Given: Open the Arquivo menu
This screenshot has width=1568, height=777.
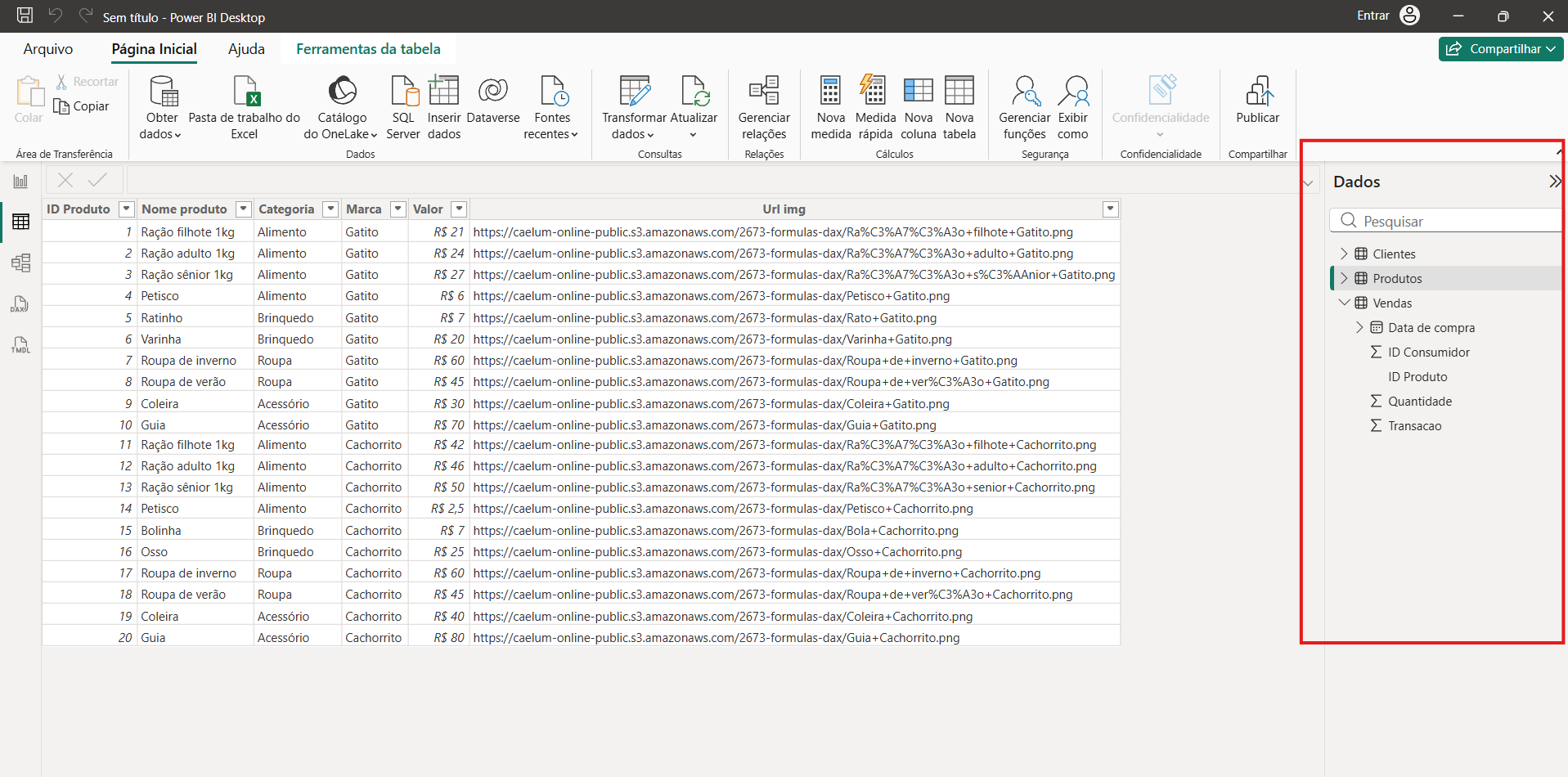Looking at the screenshot, I should click(x=48, y=49).
